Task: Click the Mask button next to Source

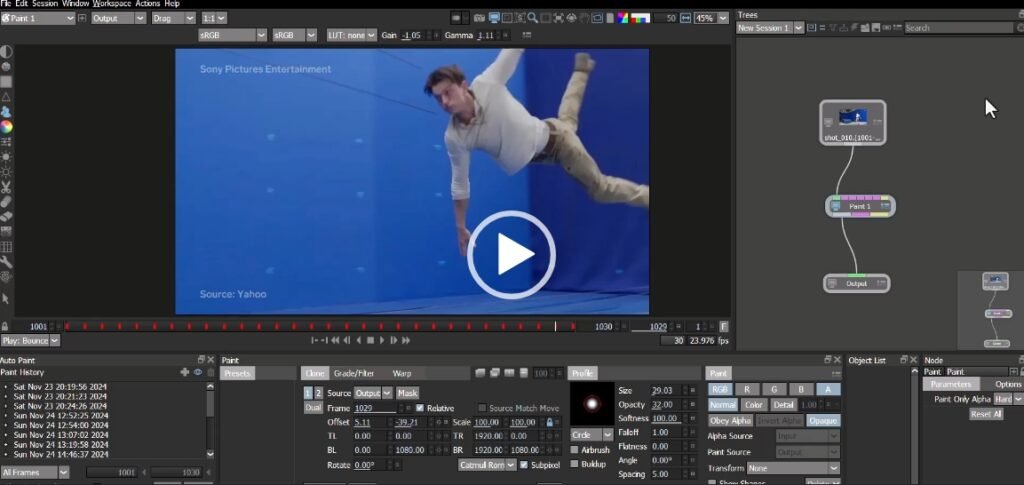Action: (408, 393)
